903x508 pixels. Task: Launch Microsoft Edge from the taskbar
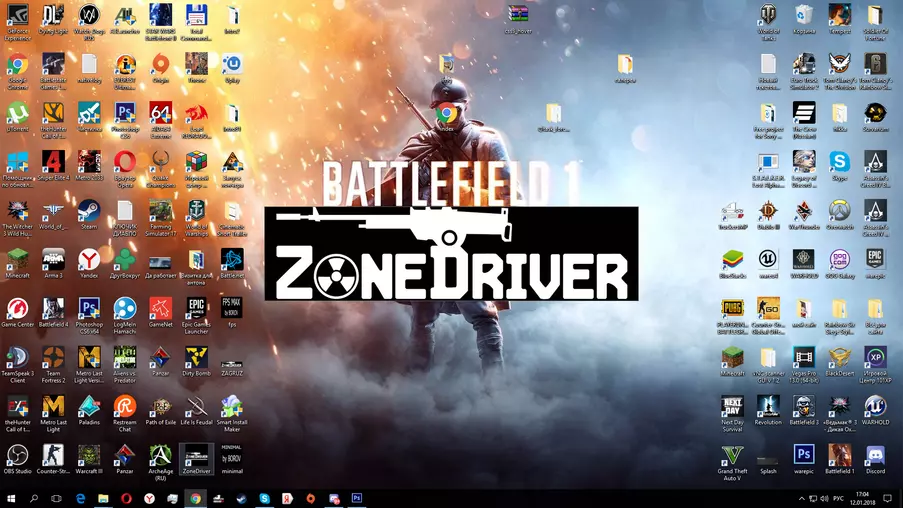tap(80, 498)
